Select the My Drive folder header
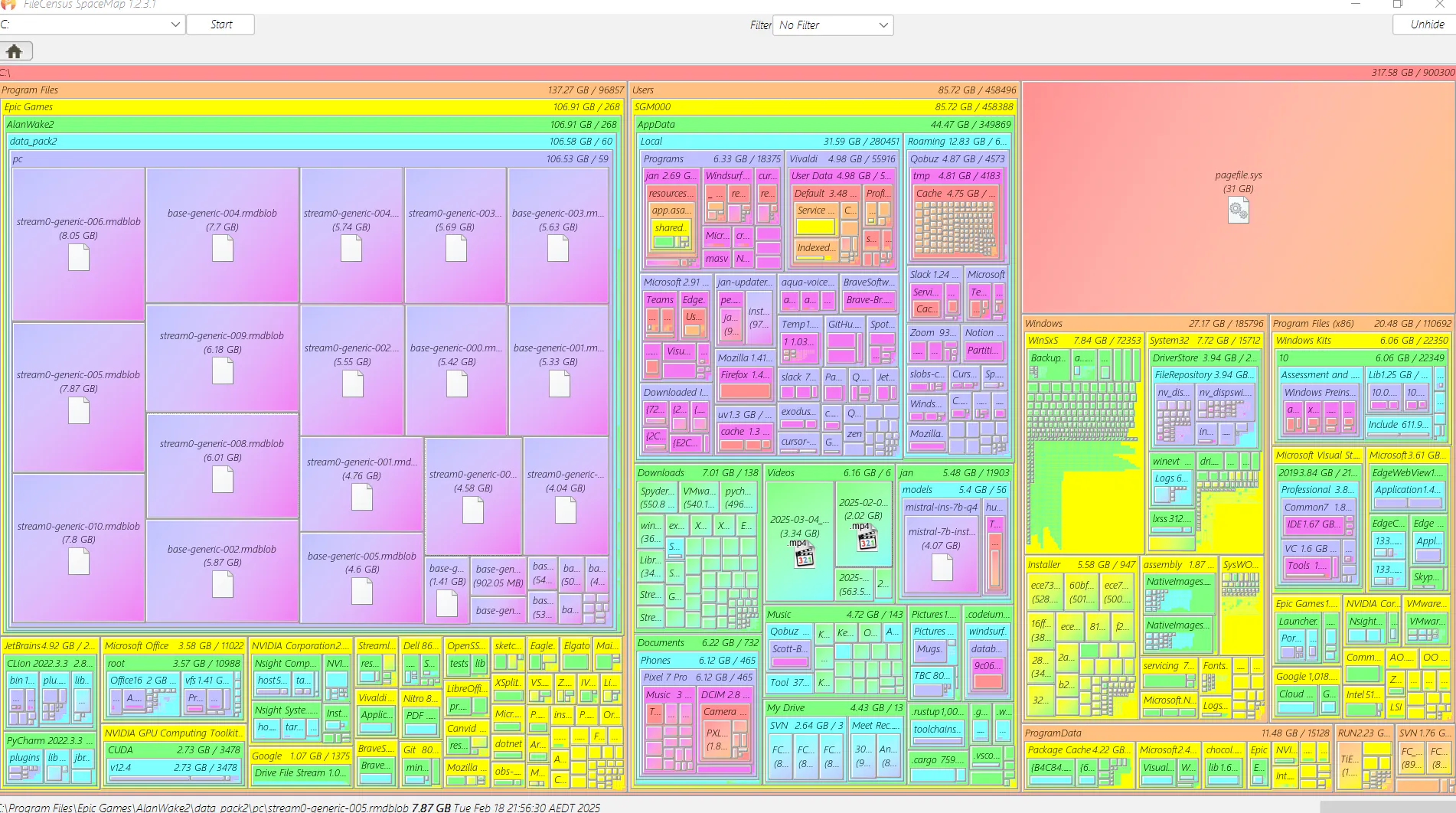 click(x=835, y=707)
